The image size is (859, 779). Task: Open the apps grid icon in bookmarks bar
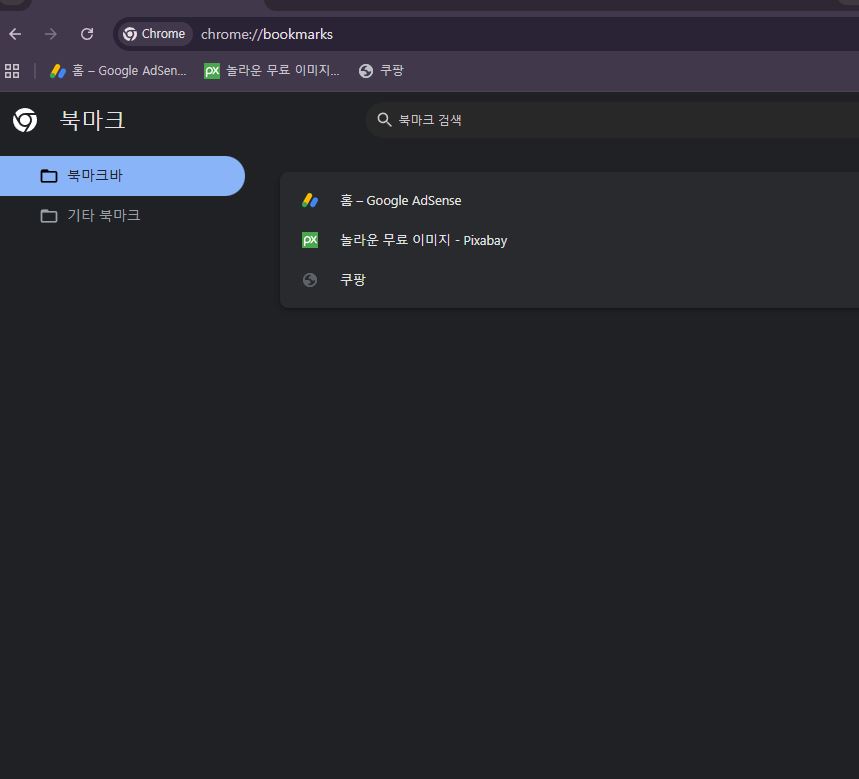[12, 71]
